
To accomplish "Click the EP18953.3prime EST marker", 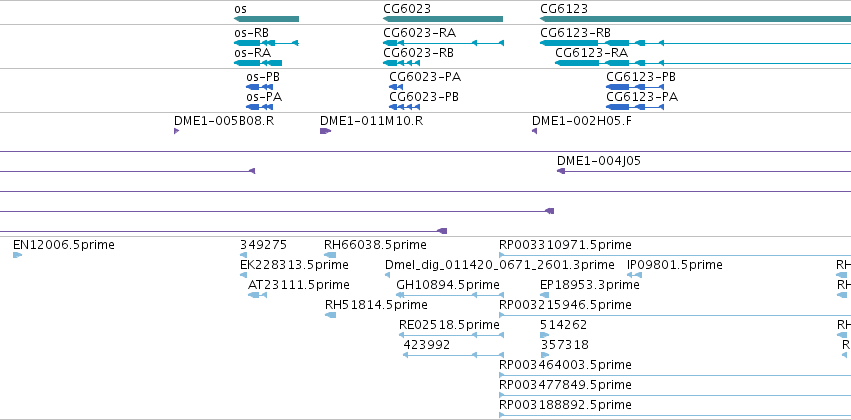I will click(544, 295).
